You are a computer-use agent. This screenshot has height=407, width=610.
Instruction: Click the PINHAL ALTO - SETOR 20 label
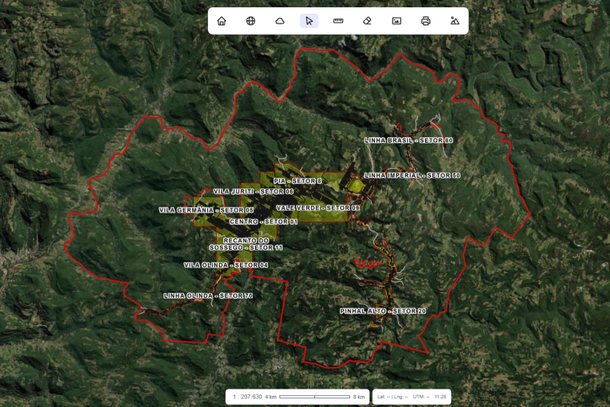(383, 311)
